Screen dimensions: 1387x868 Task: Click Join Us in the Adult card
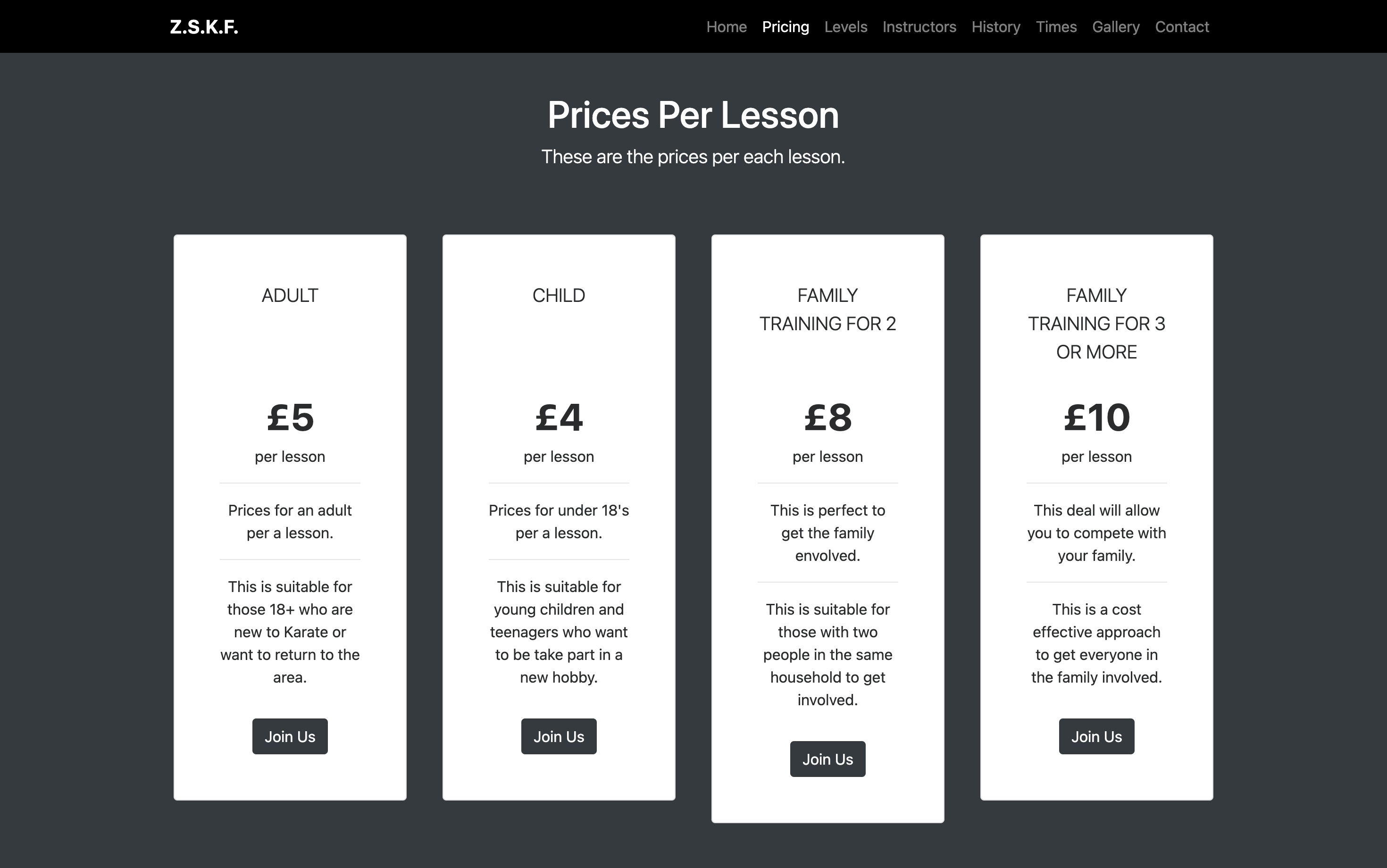pos(290,736)
